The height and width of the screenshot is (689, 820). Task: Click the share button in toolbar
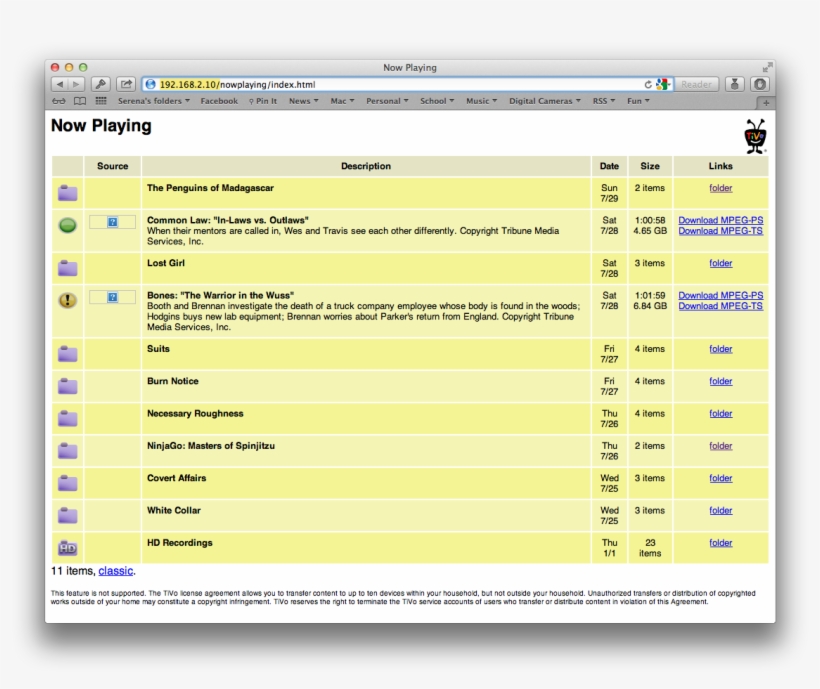click(126, 85)
